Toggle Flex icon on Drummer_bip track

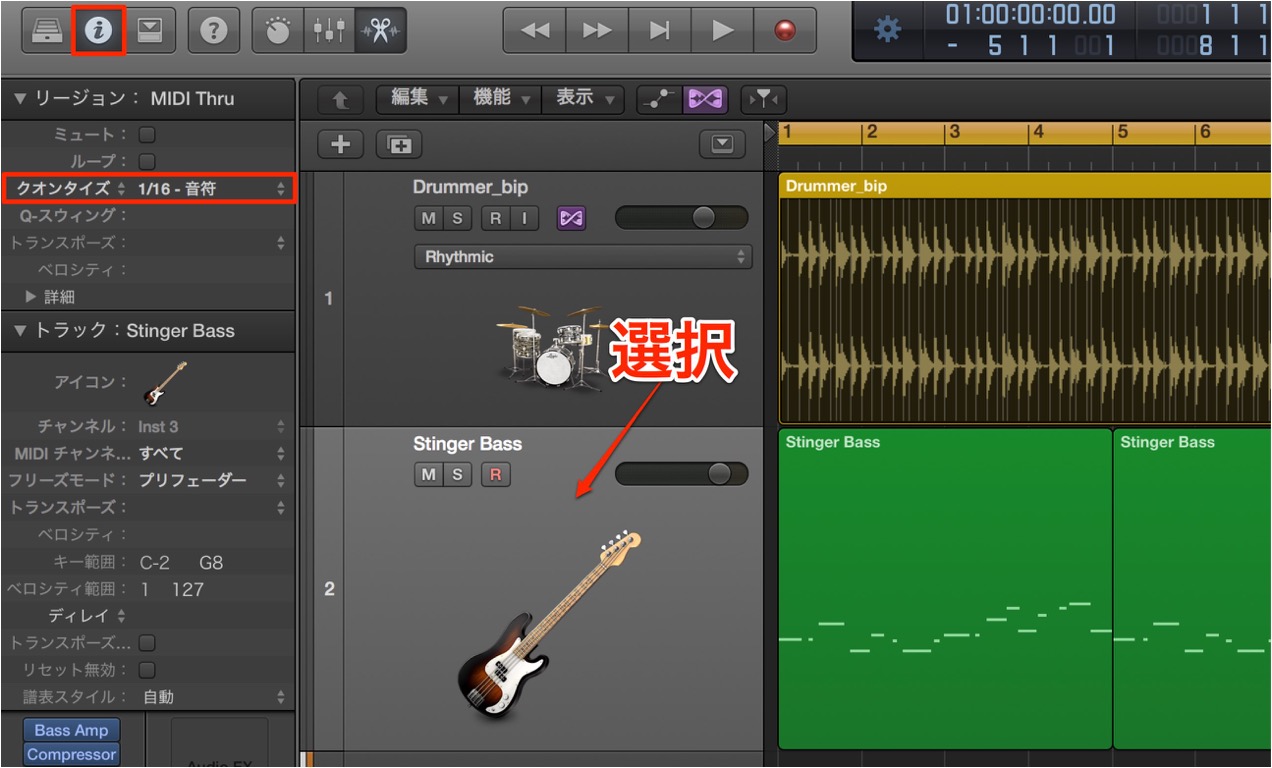571,218
